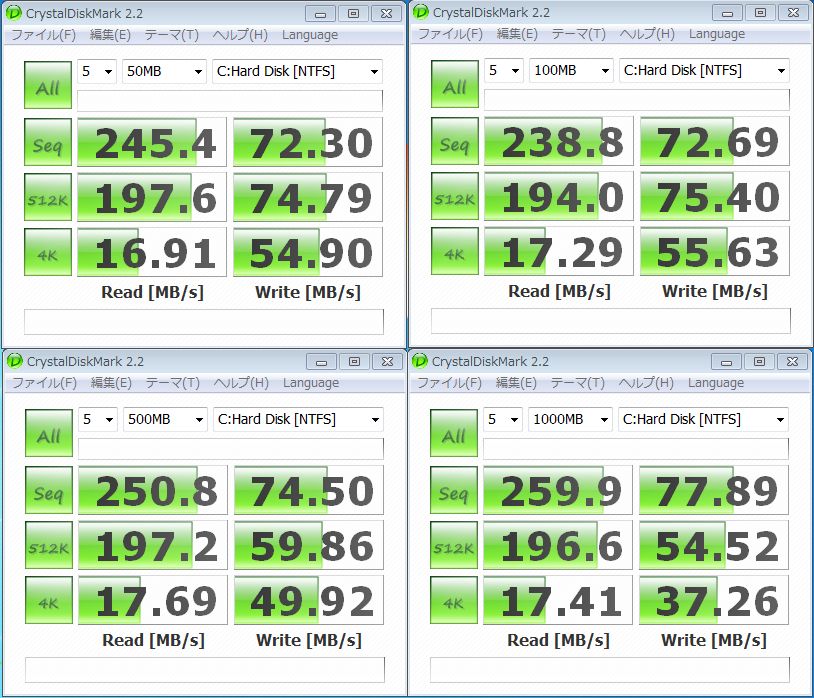Viewport: 814px width, 698px height.
Task: Open 編集(E) menu in the 100MB window
Action: 517,34
